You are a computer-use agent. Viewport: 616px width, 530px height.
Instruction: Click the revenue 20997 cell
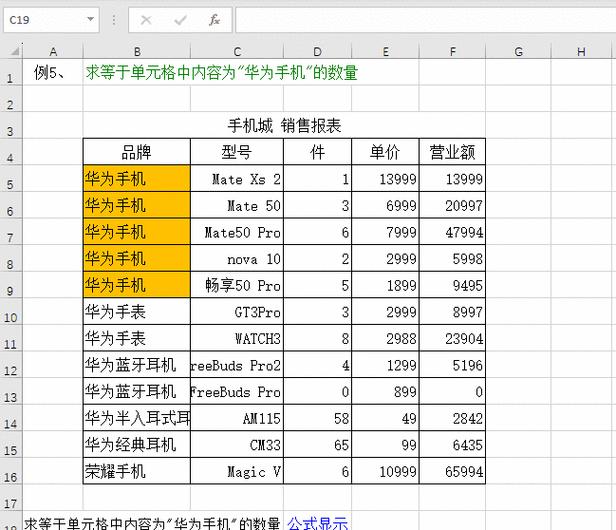click(x=453, y=205)
